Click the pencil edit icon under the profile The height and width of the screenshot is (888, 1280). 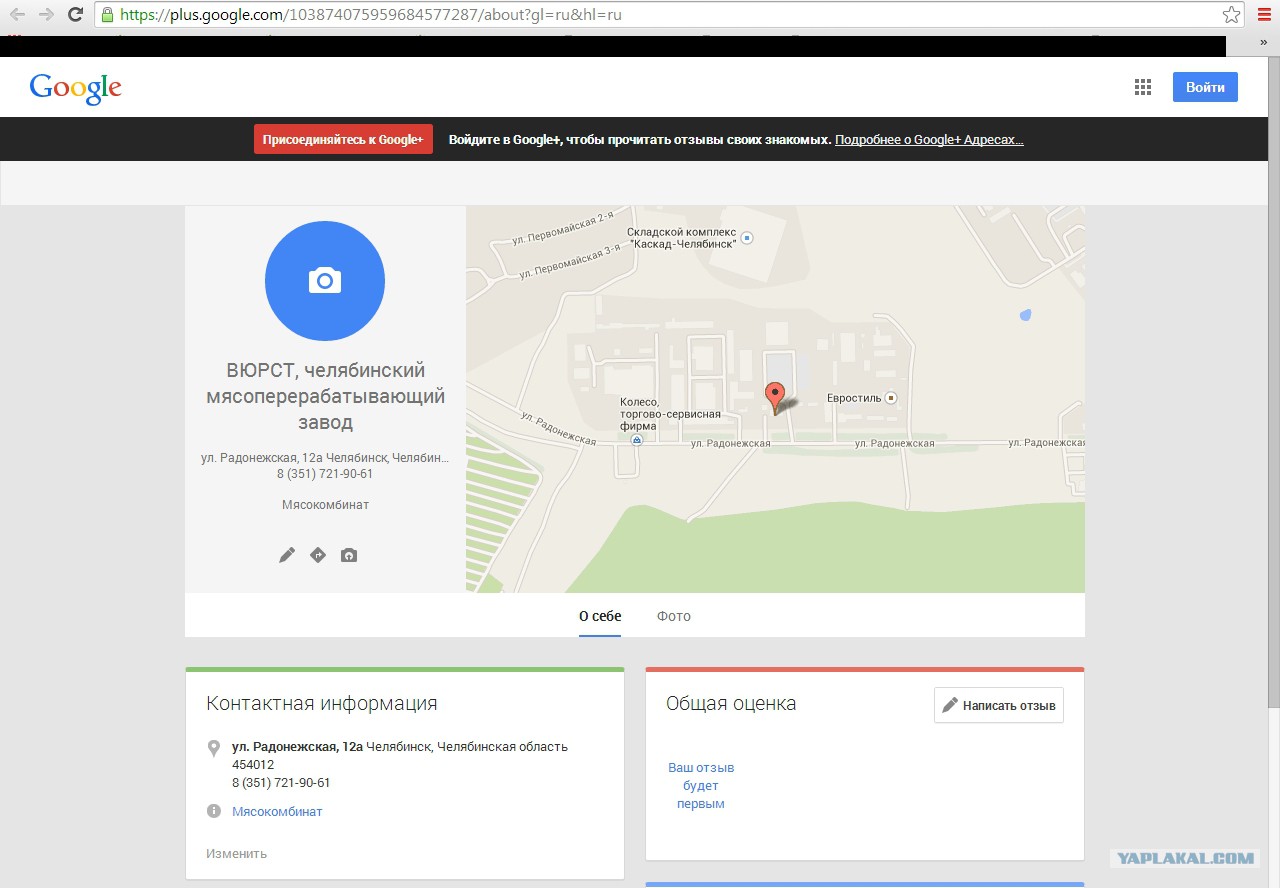[x=287, y=555]
